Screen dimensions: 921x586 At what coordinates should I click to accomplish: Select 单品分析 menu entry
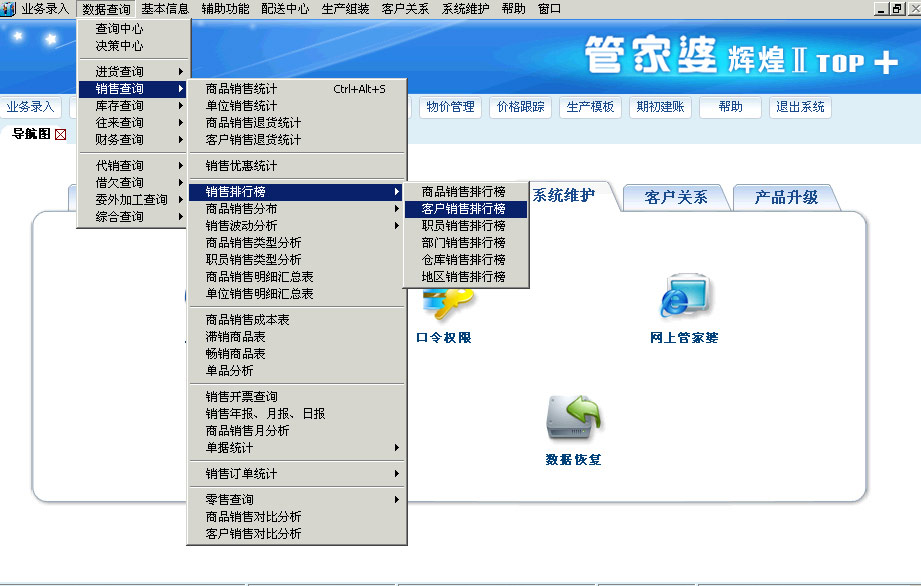pyautogui.click(x=297, y=371)
